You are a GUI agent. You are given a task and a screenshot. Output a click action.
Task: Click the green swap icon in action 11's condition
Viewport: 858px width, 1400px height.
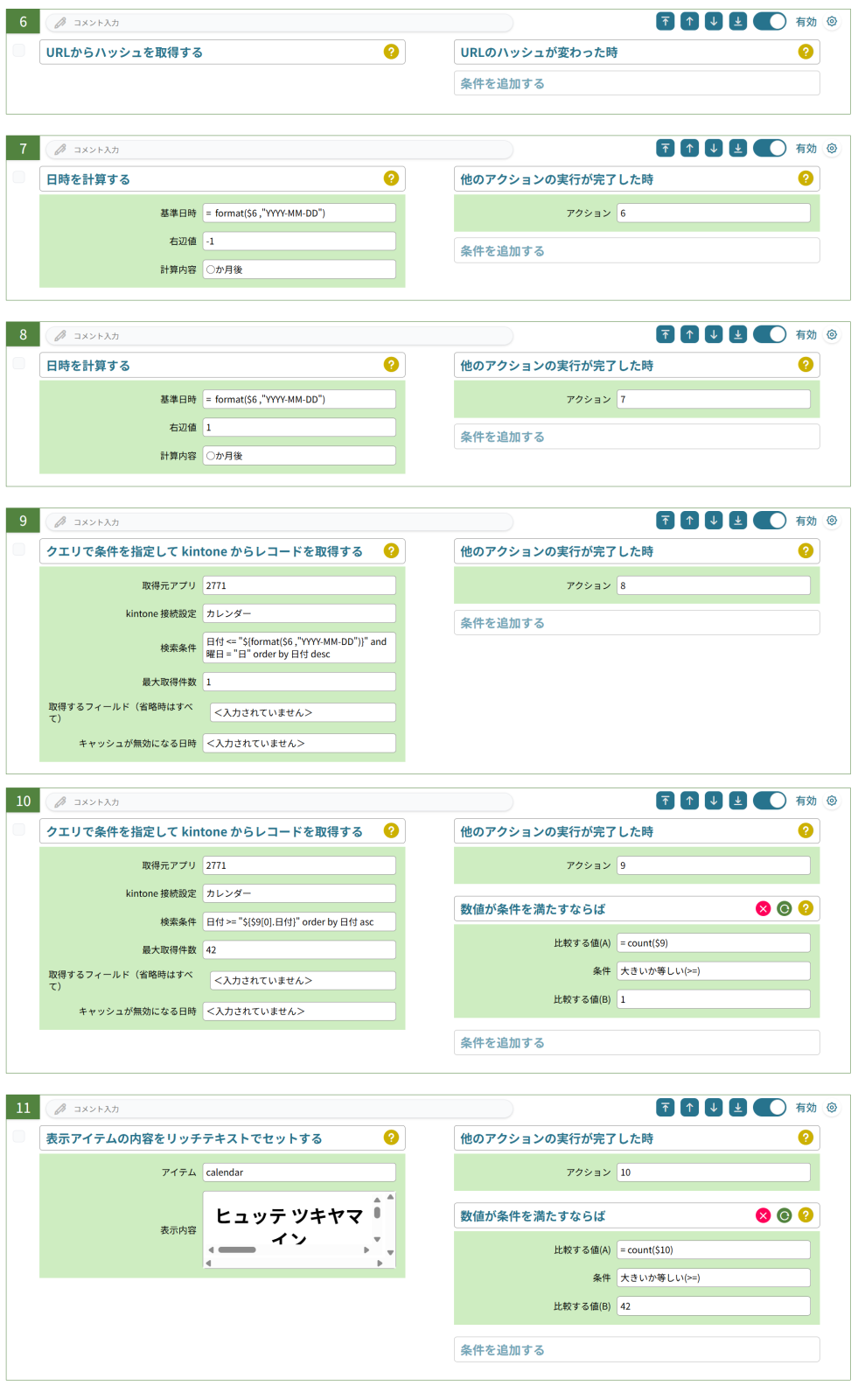point(785,1215)
